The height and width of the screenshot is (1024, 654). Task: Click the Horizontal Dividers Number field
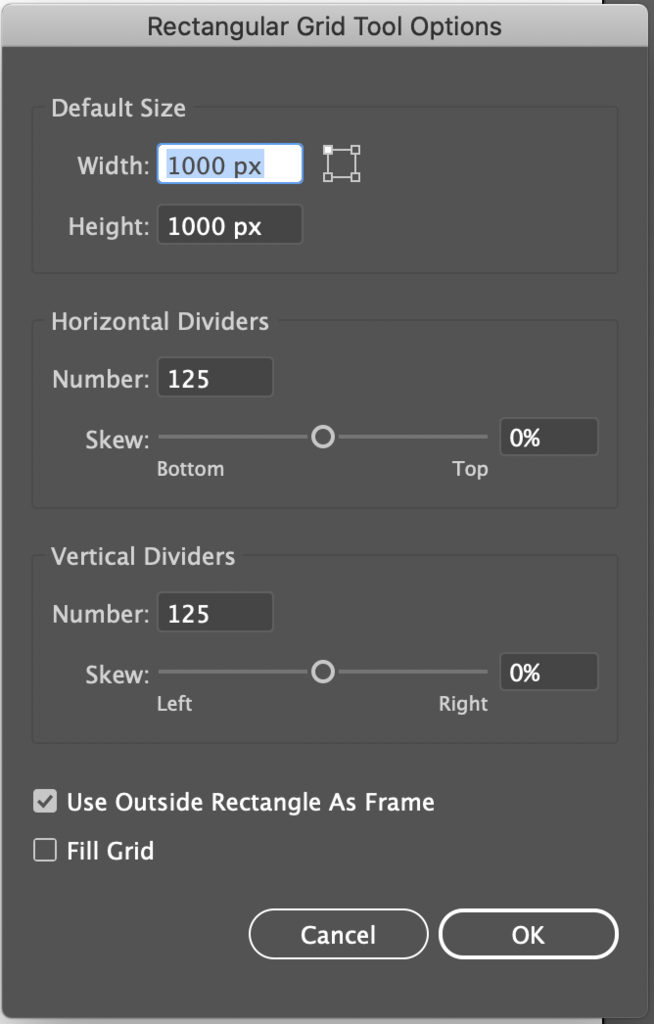click(x=215, y=377)
